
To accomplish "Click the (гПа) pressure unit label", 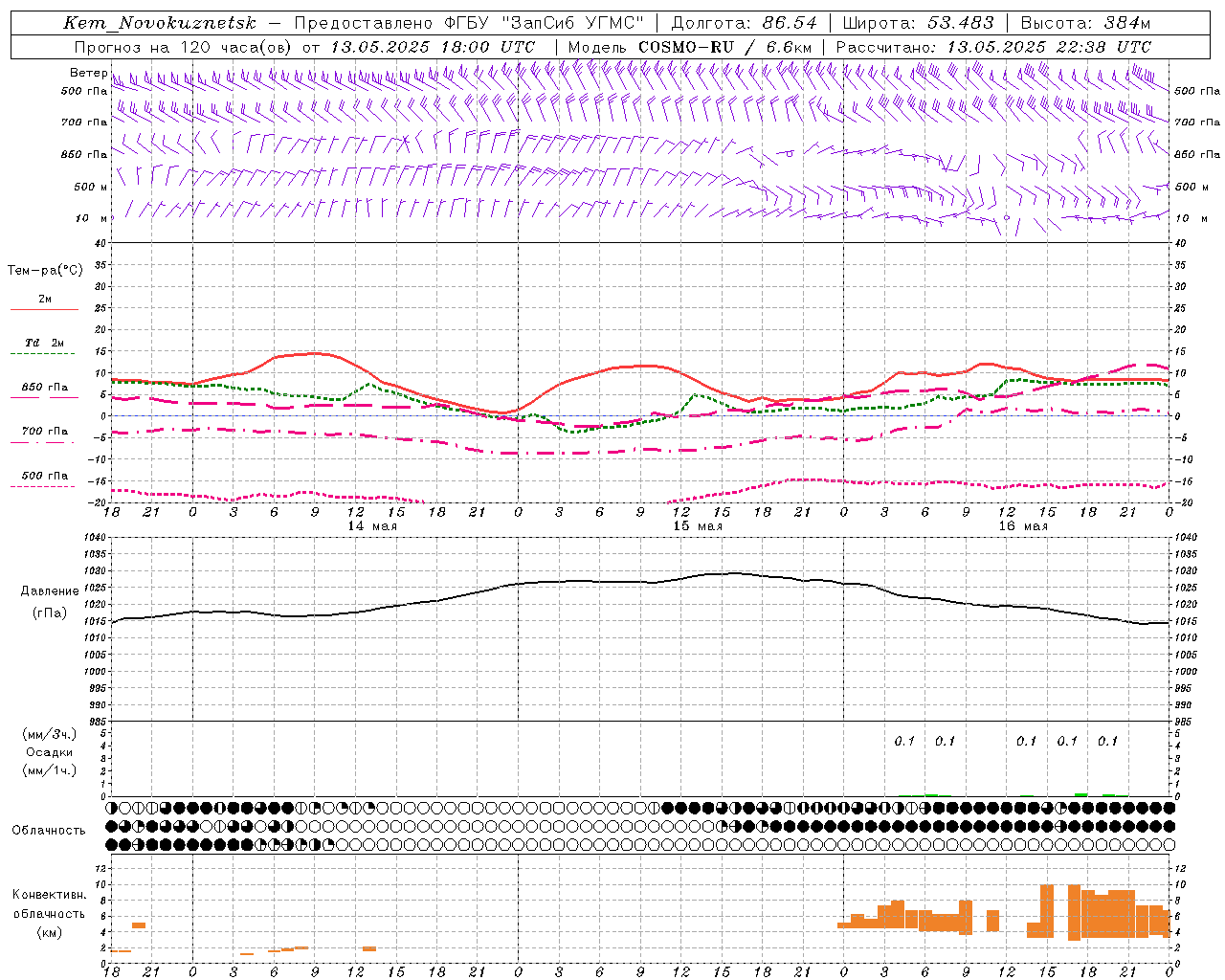I will pyautogui.click(x=50, y=613).
